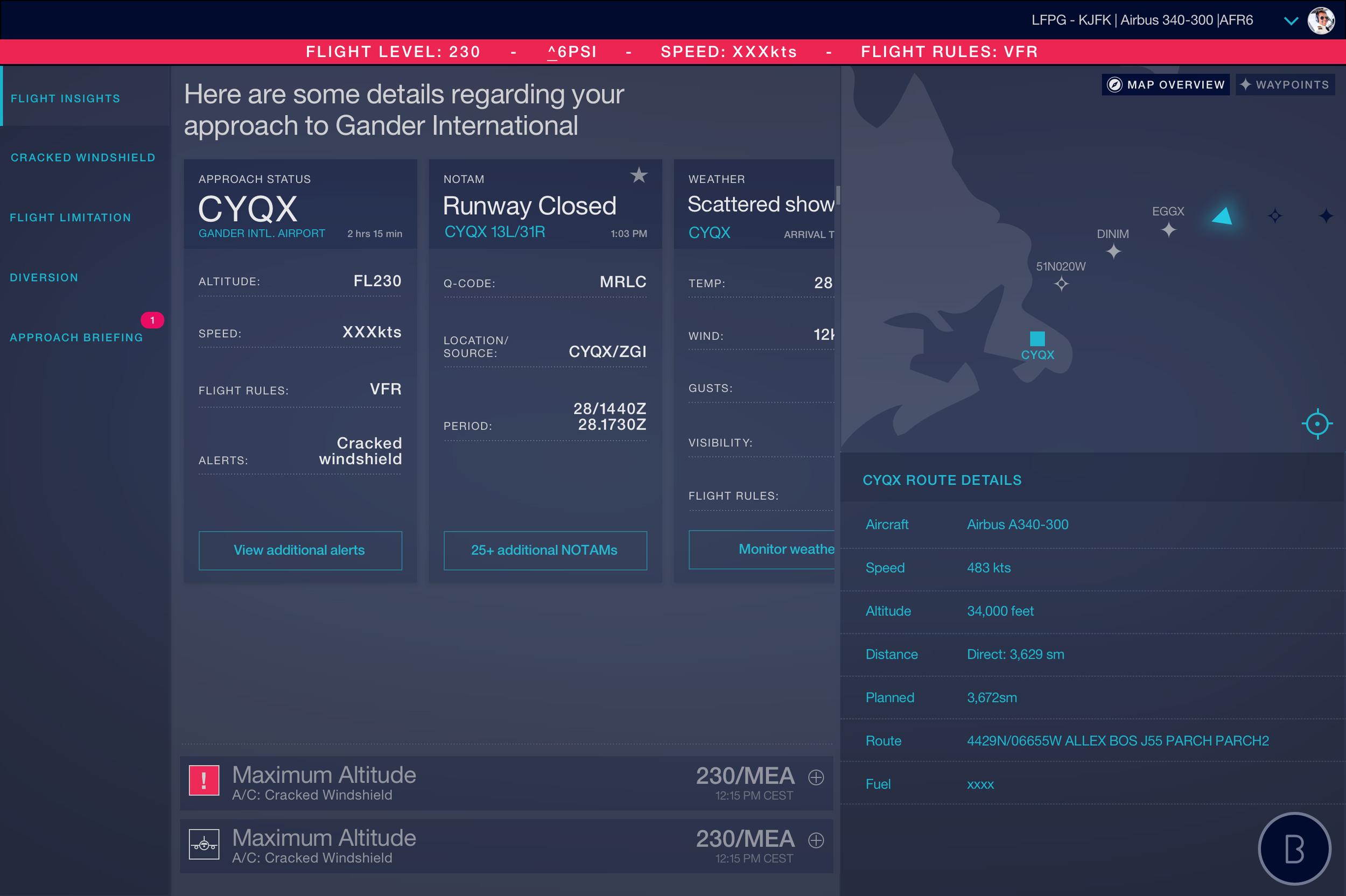Screen dimensions: 1346x896
Task: Click 25+ additional NOTAMs button
Action: tap(545, 550)
